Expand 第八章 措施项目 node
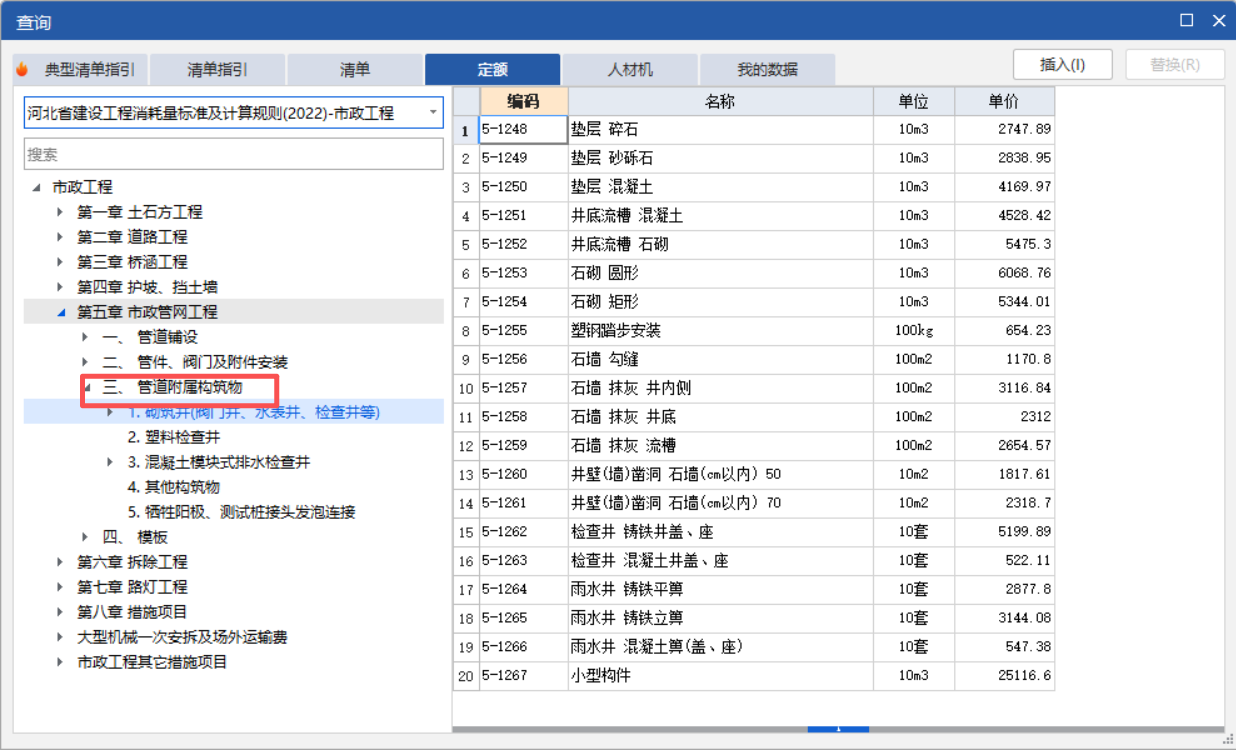 (60, 612)
